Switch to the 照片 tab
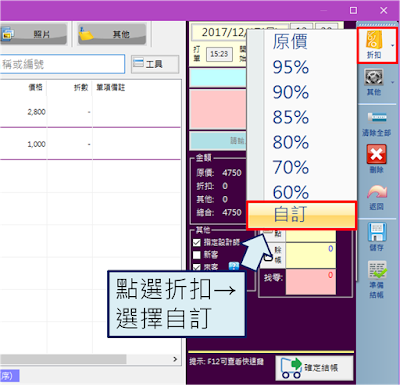 34,34
